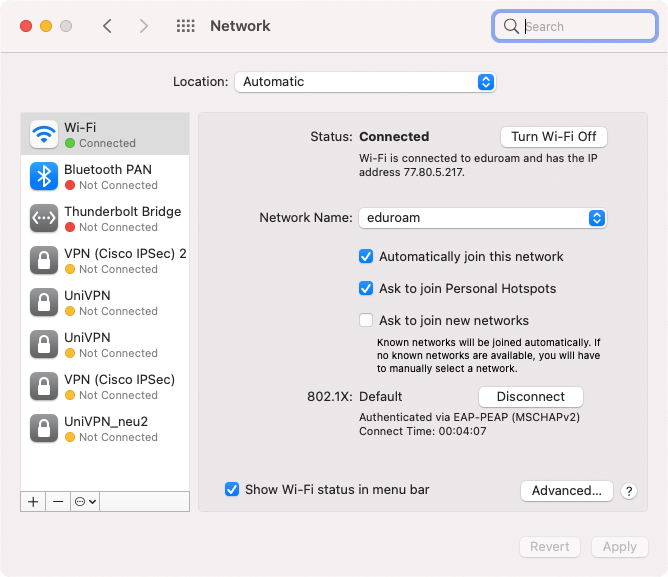
Task: Select the Thunderbolt Bridge icon
Action: (x=44, y=218)
